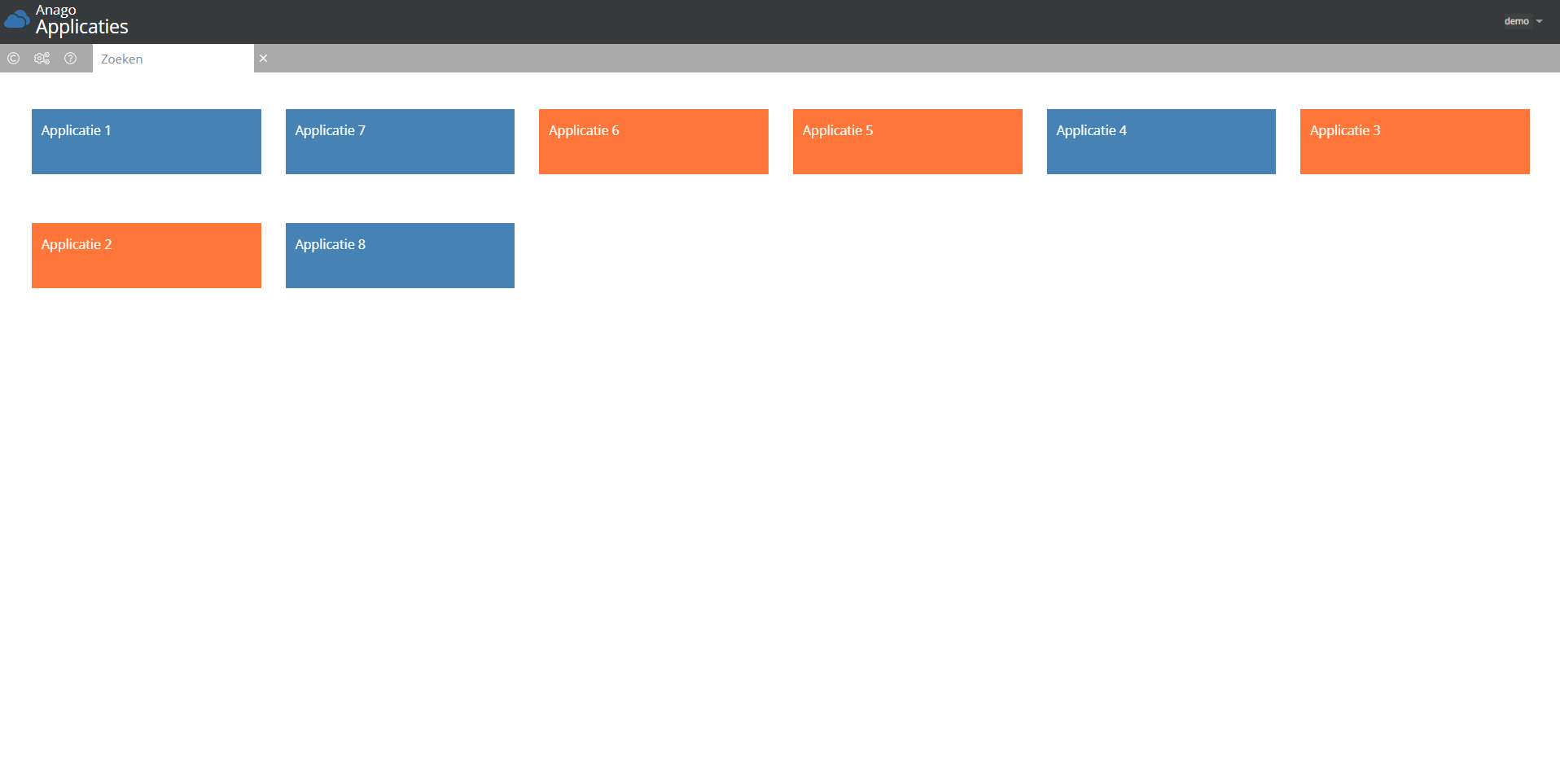Clear the search with the X icon
Image resolution: width=1560 pixels, height=784 pixels.
(263, 59)
